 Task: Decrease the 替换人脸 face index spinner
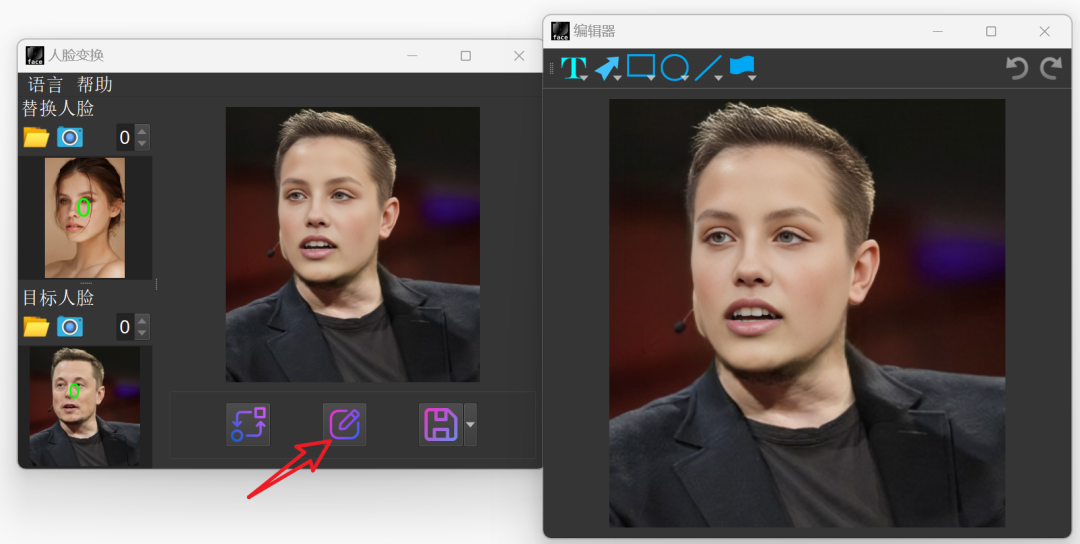pos(143,144)
